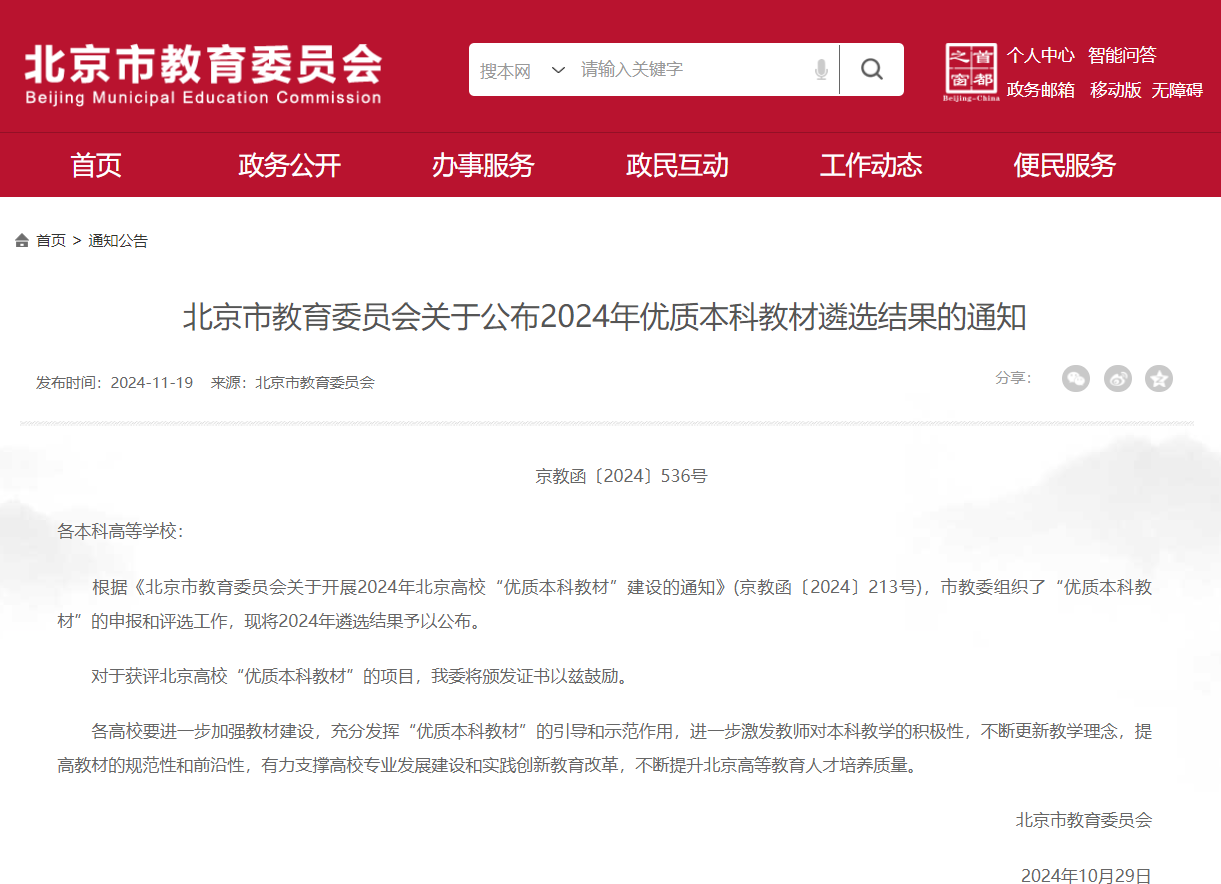Click the home icon in the breadcrumb
The image size is (1221, 884).
coord(22,241)
